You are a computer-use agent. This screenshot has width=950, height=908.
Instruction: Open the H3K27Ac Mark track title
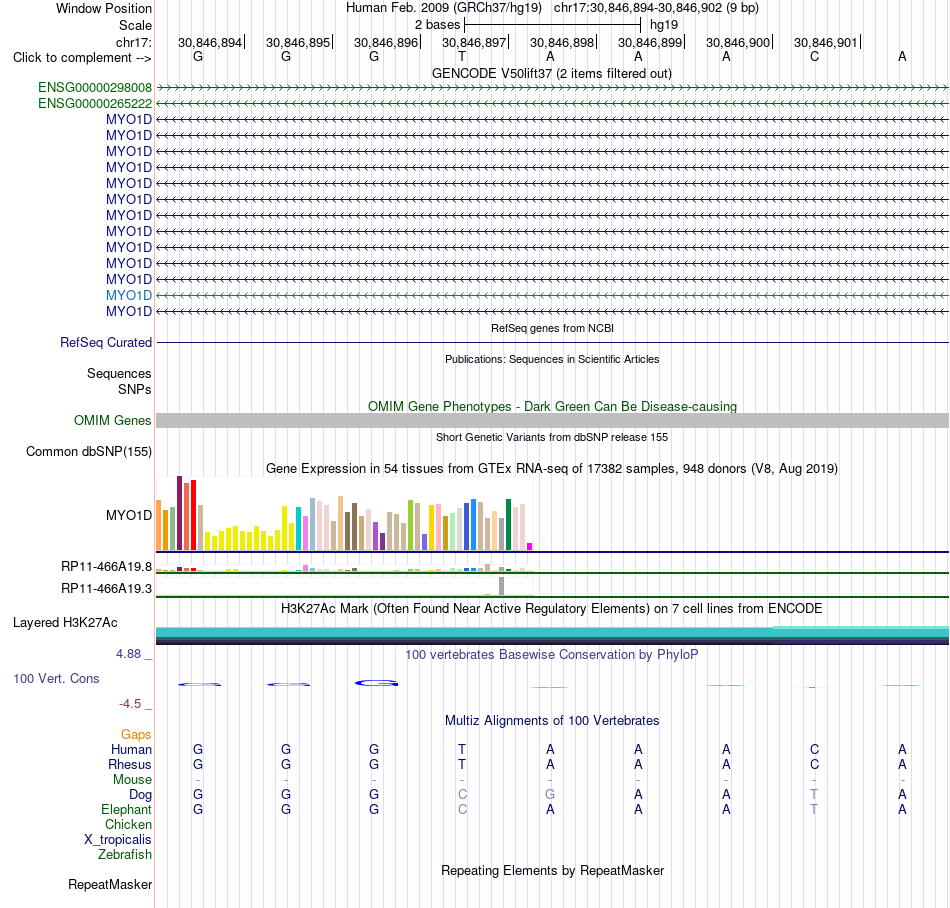[552, 609]
